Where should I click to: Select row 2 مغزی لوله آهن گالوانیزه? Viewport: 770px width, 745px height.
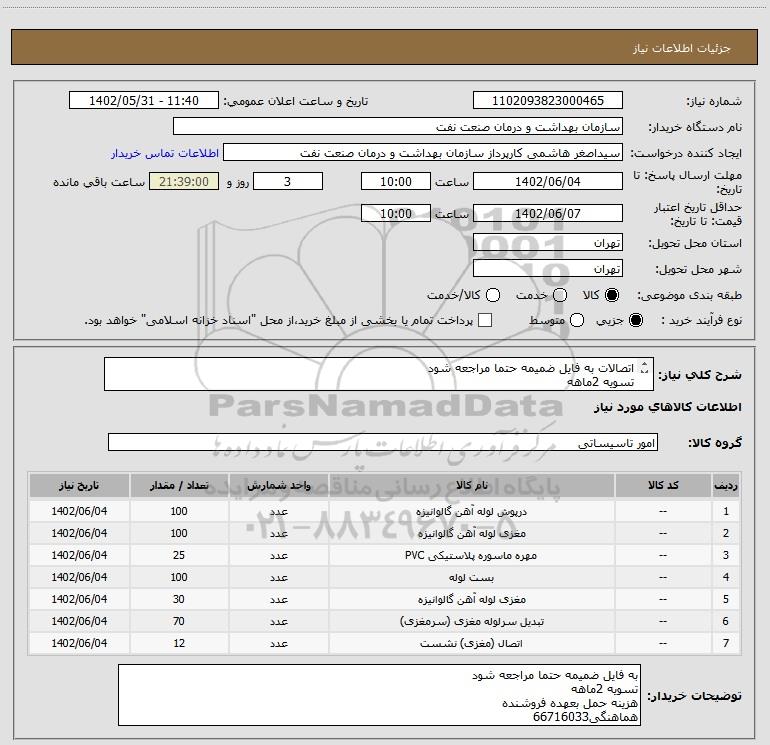click(x=471, y=533)
